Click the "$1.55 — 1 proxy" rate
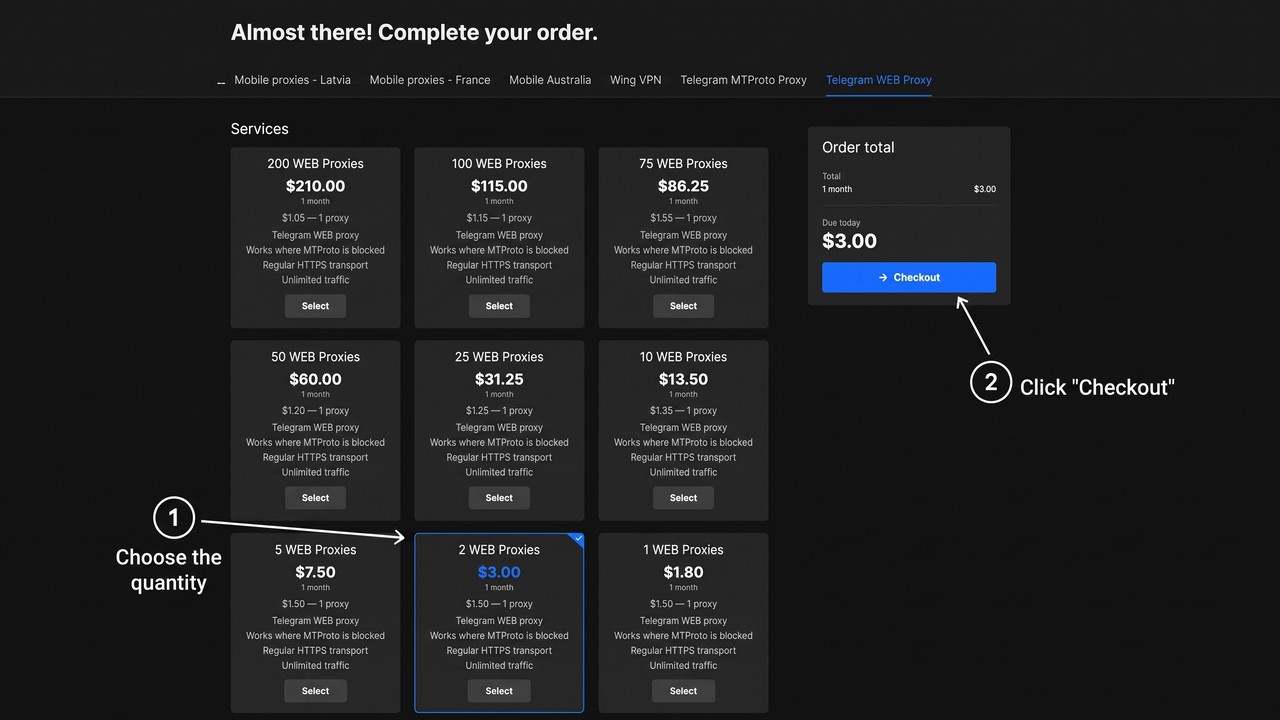 click(683, 218)
